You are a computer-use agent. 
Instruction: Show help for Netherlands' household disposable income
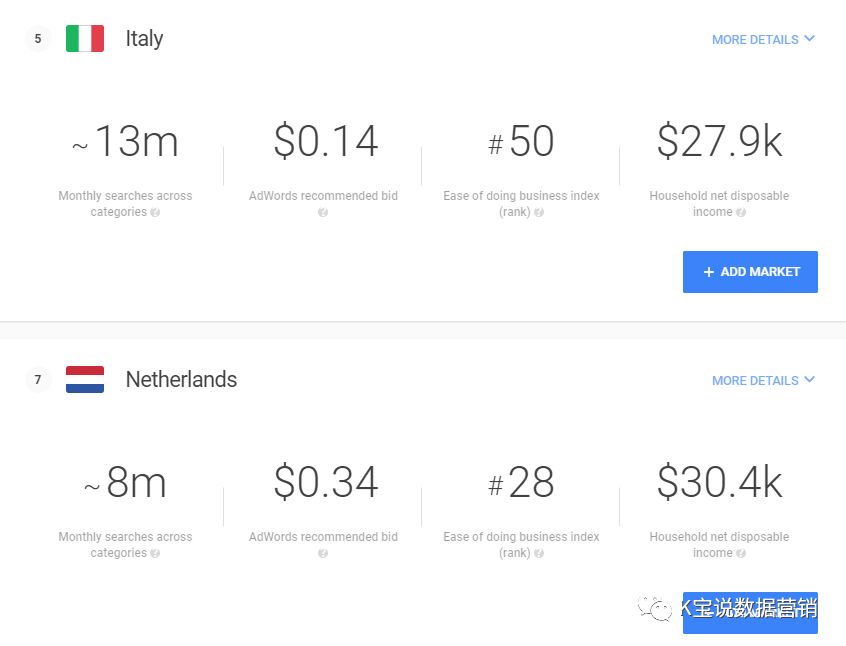(741, 554)
